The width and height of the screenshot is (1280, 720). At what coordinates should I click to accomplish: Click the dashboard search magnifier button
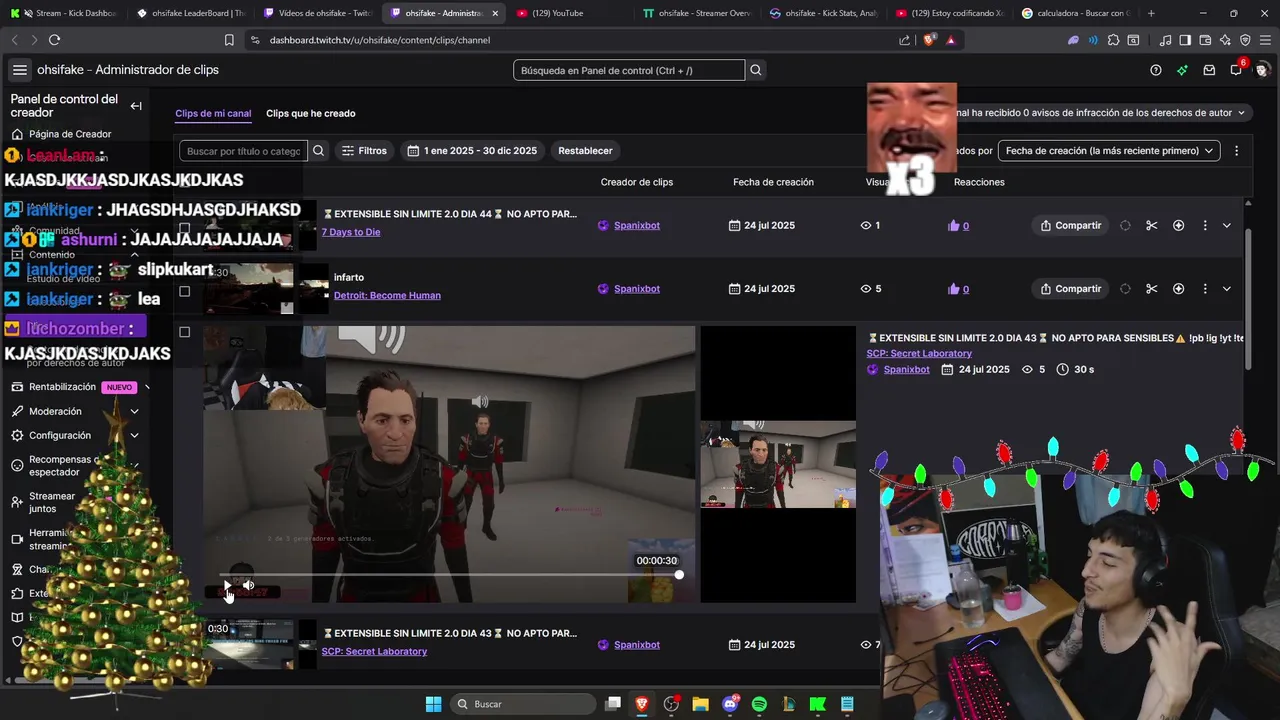click(x=756, y=70)
